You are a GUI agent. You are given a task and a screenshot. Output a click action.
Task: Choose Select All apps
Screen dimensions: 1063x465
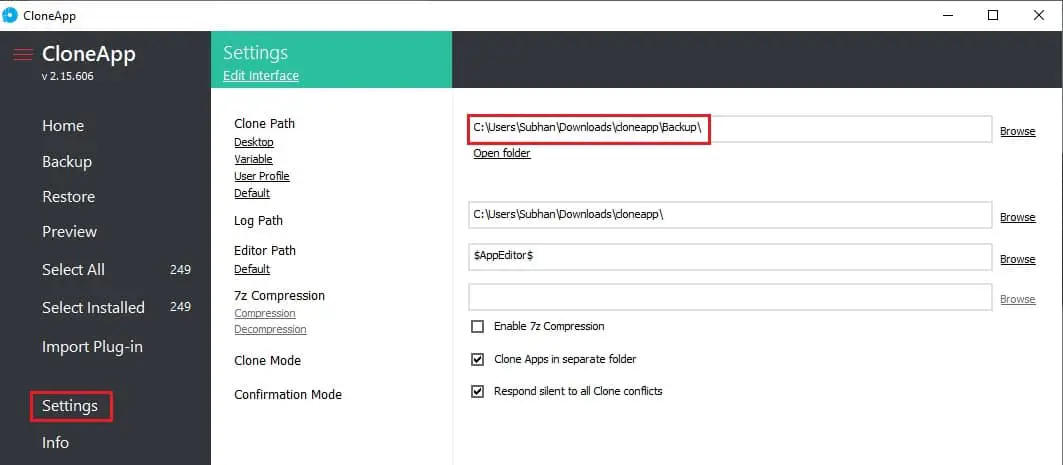pyautogui.click(x=73, y=269)
